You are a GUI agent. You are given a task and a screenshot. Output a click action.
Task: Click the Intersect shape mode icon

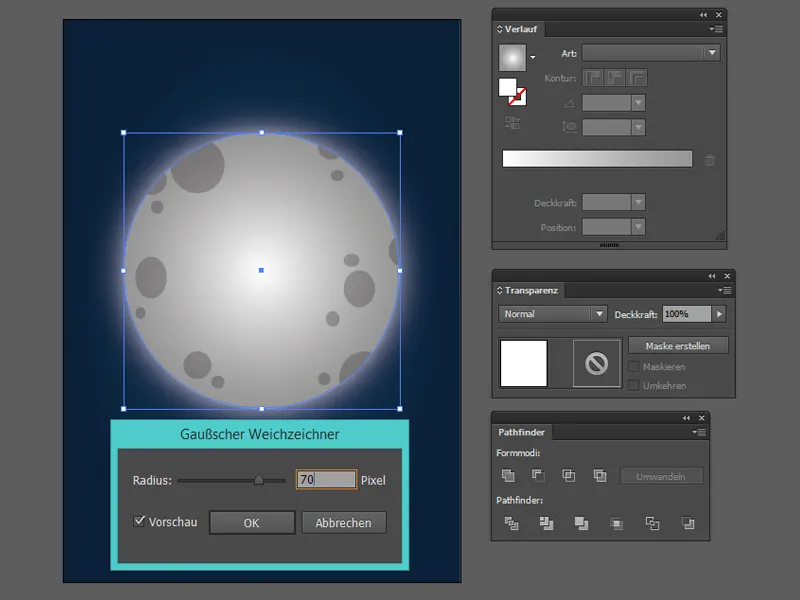point(568,476)
